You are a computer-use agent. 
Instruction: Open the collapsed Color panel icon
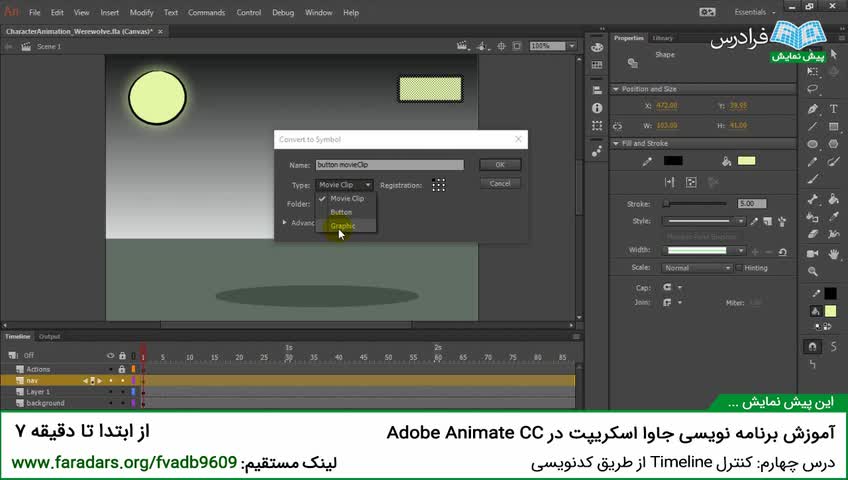597,48
